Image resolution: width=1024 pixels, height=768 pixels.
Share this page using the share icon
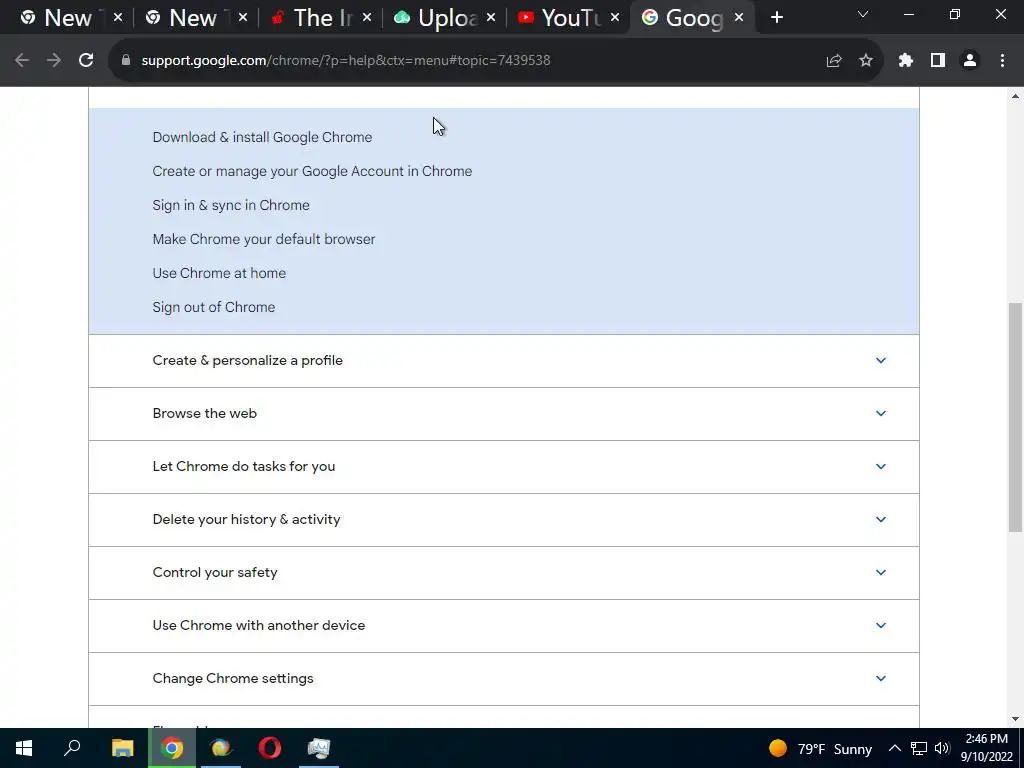coord(834,60)
